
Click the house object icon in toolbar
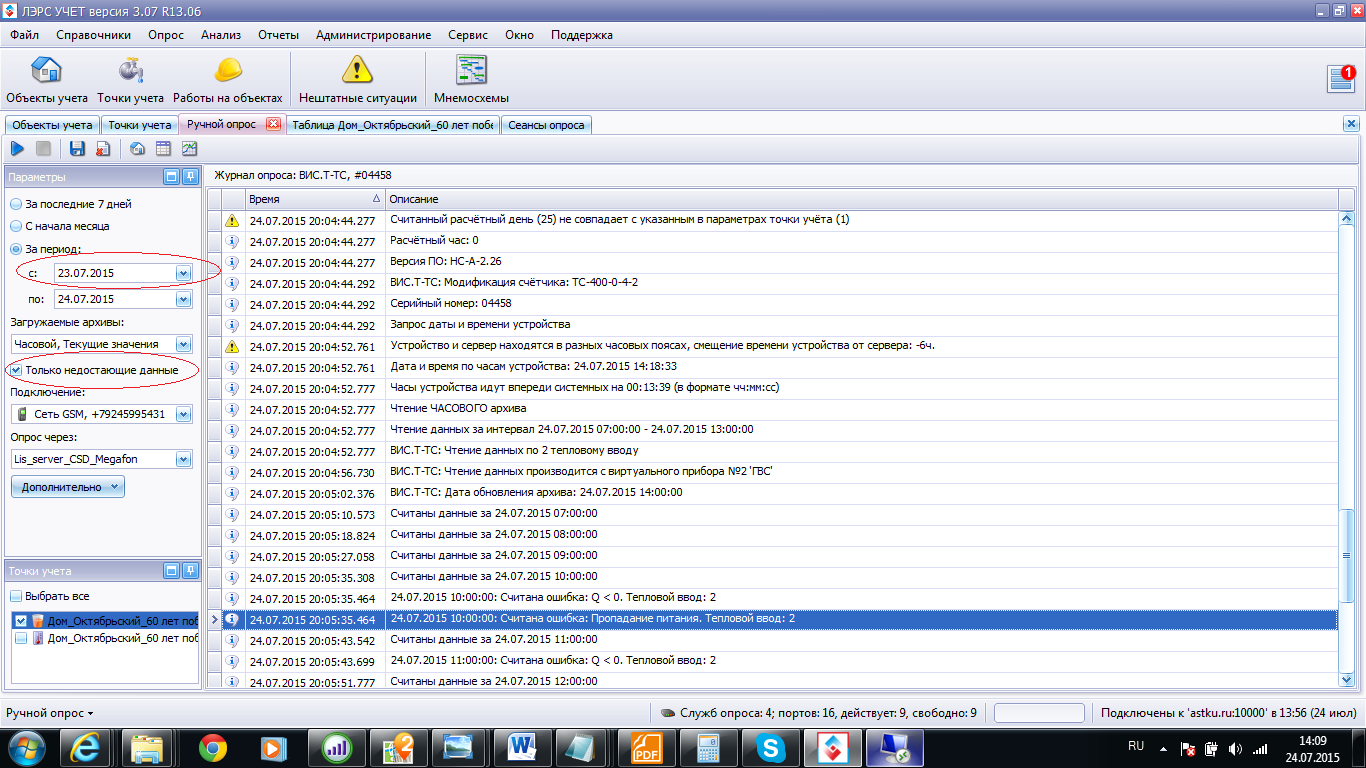(137, 149)
